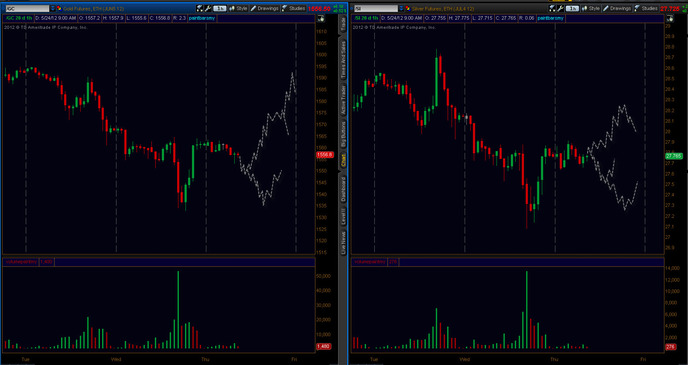Open the Style menu on Gold chart
This screenshot has height=365, width=688.
point(238,8)
